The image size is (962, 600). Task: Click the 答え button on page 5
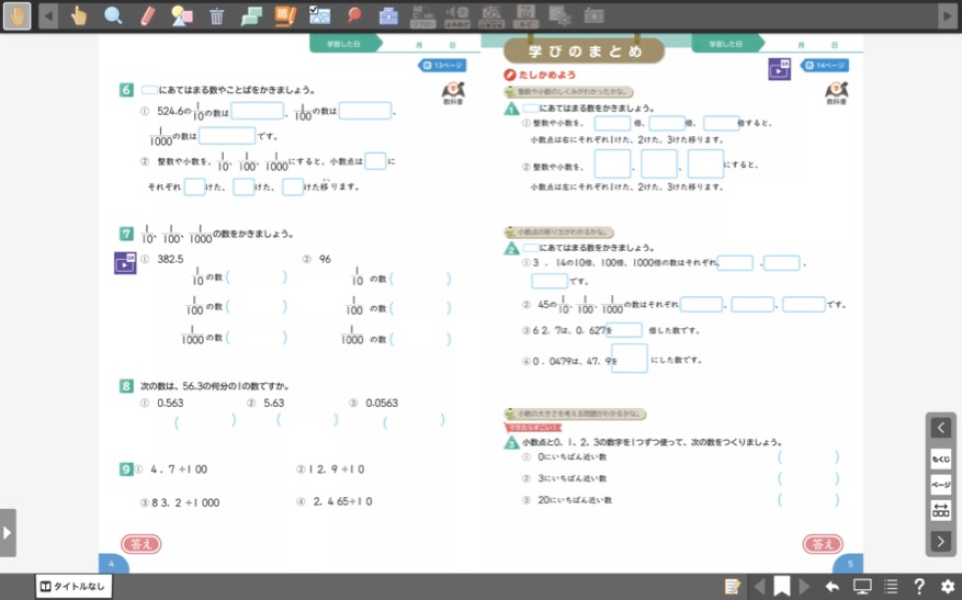click(x=822, y=544)
